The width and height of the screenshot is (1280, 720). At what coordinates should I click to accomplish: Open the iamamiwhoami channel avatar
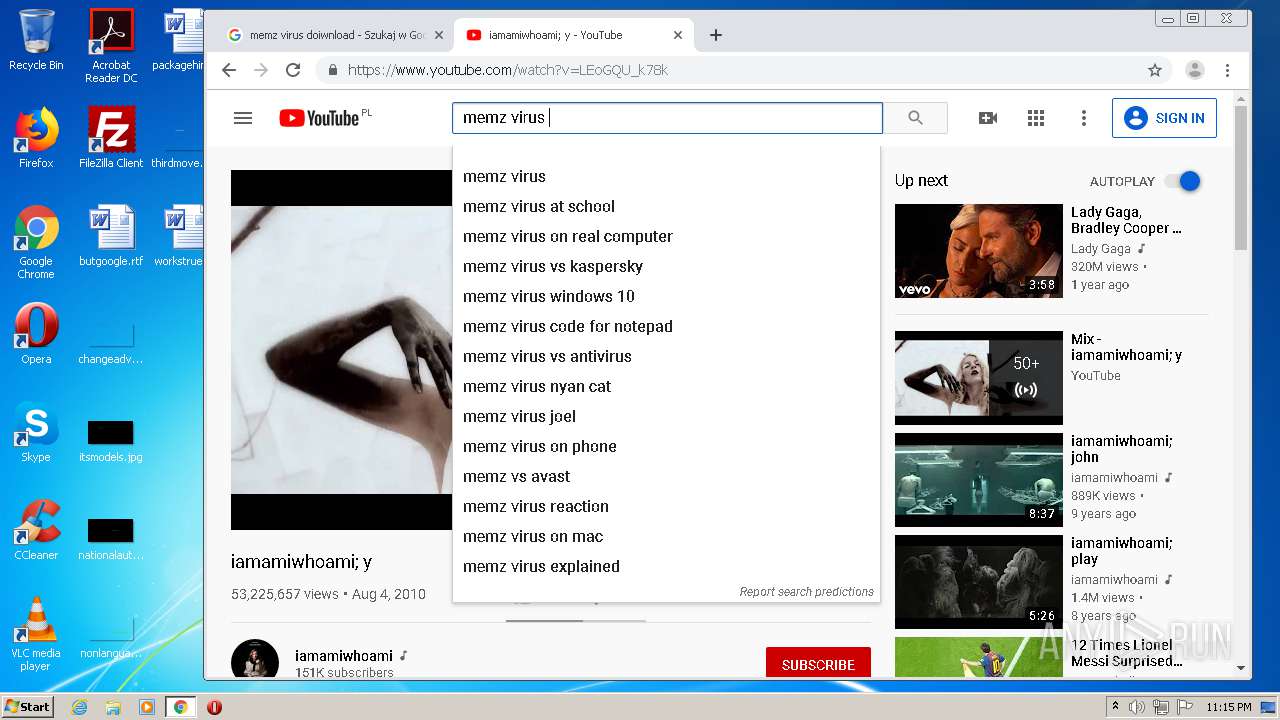(255, 660)
